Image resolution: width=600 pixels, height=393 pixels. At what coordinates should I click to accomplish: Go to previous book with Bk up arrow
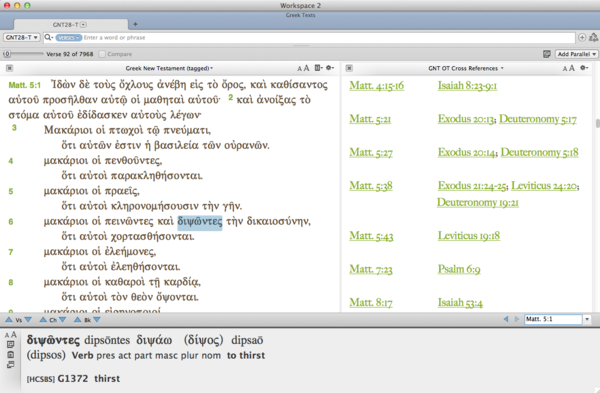tap(78, 320)
